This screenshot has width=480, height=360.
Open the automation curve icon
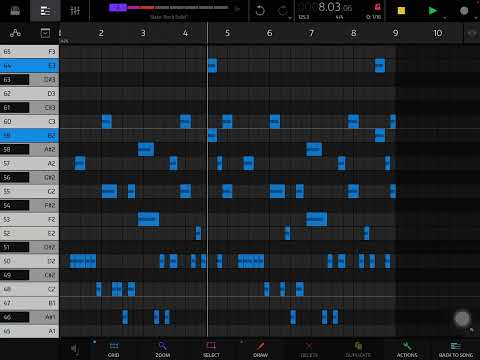point(15,33)
